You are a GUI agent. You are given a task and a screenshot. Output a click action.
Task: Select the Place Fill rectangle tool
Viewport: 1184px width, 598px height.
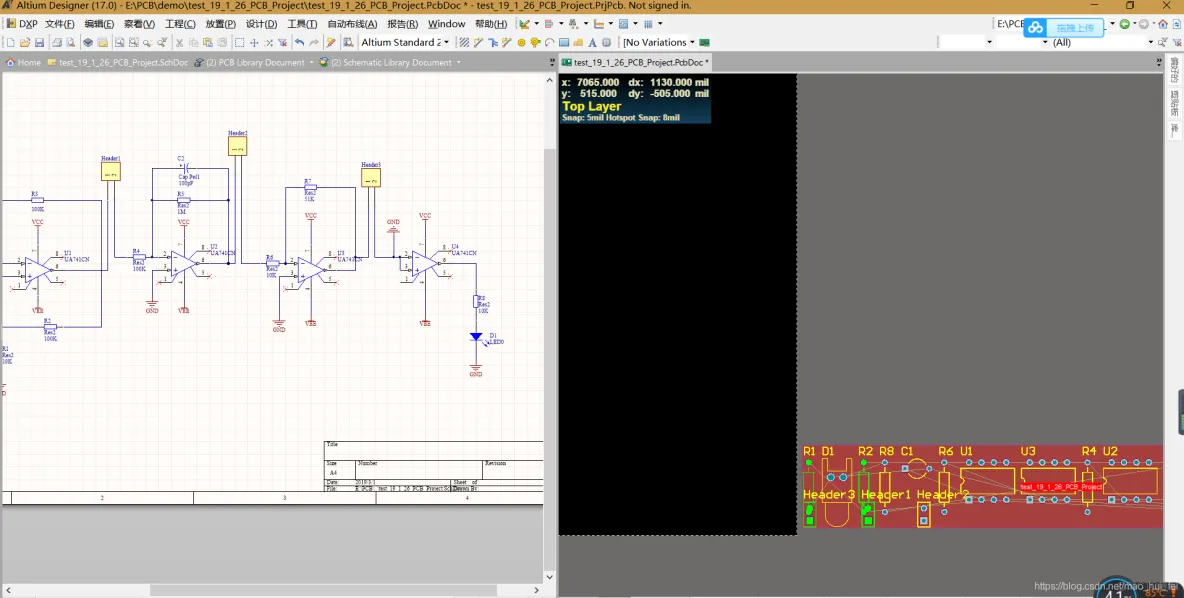563,42
